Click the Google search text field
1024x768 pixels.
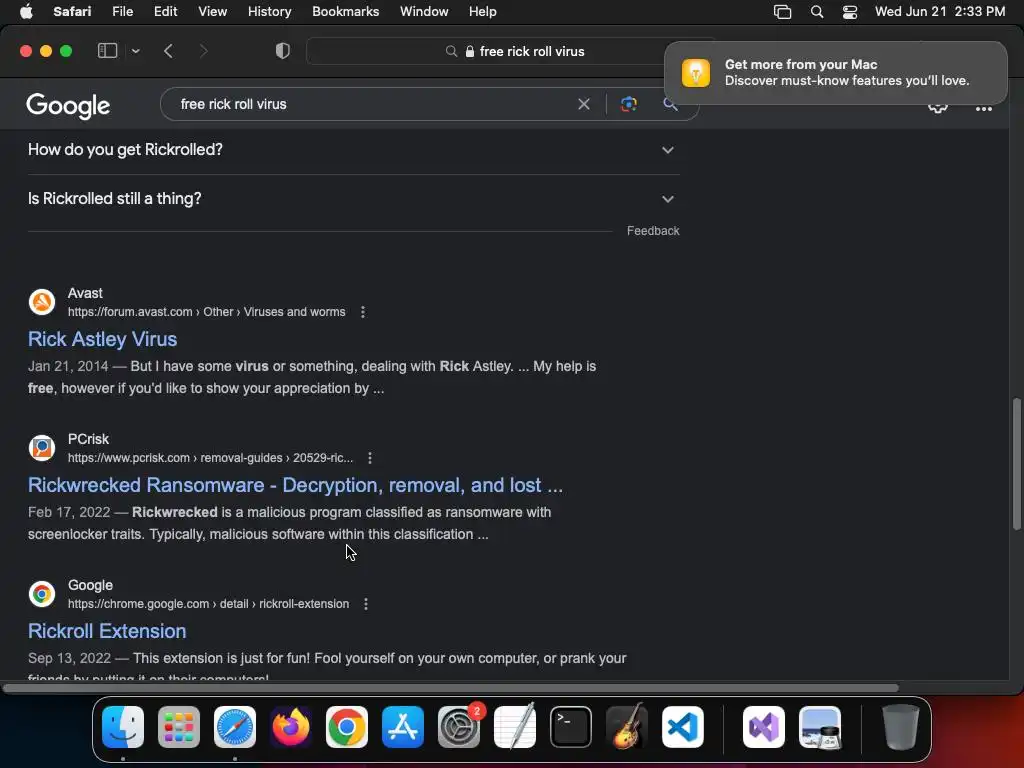coord(372,104)
